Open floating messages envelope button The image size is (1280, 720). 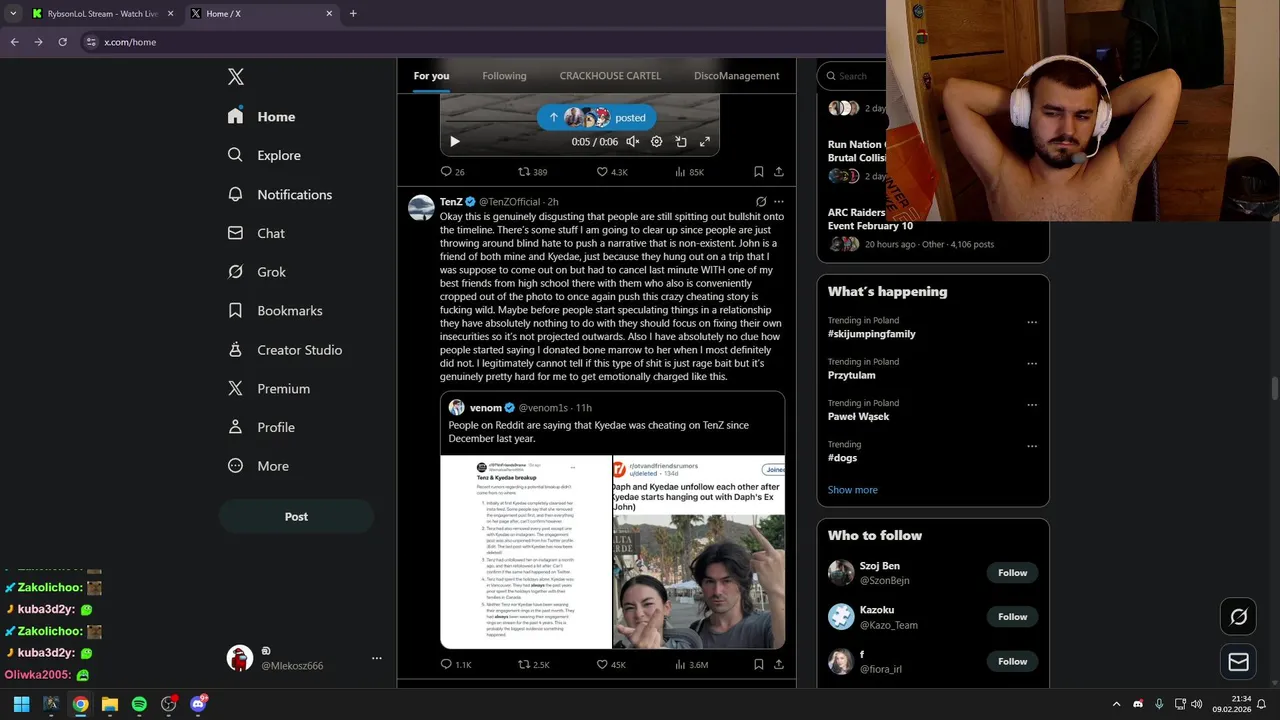[1238, 662]
